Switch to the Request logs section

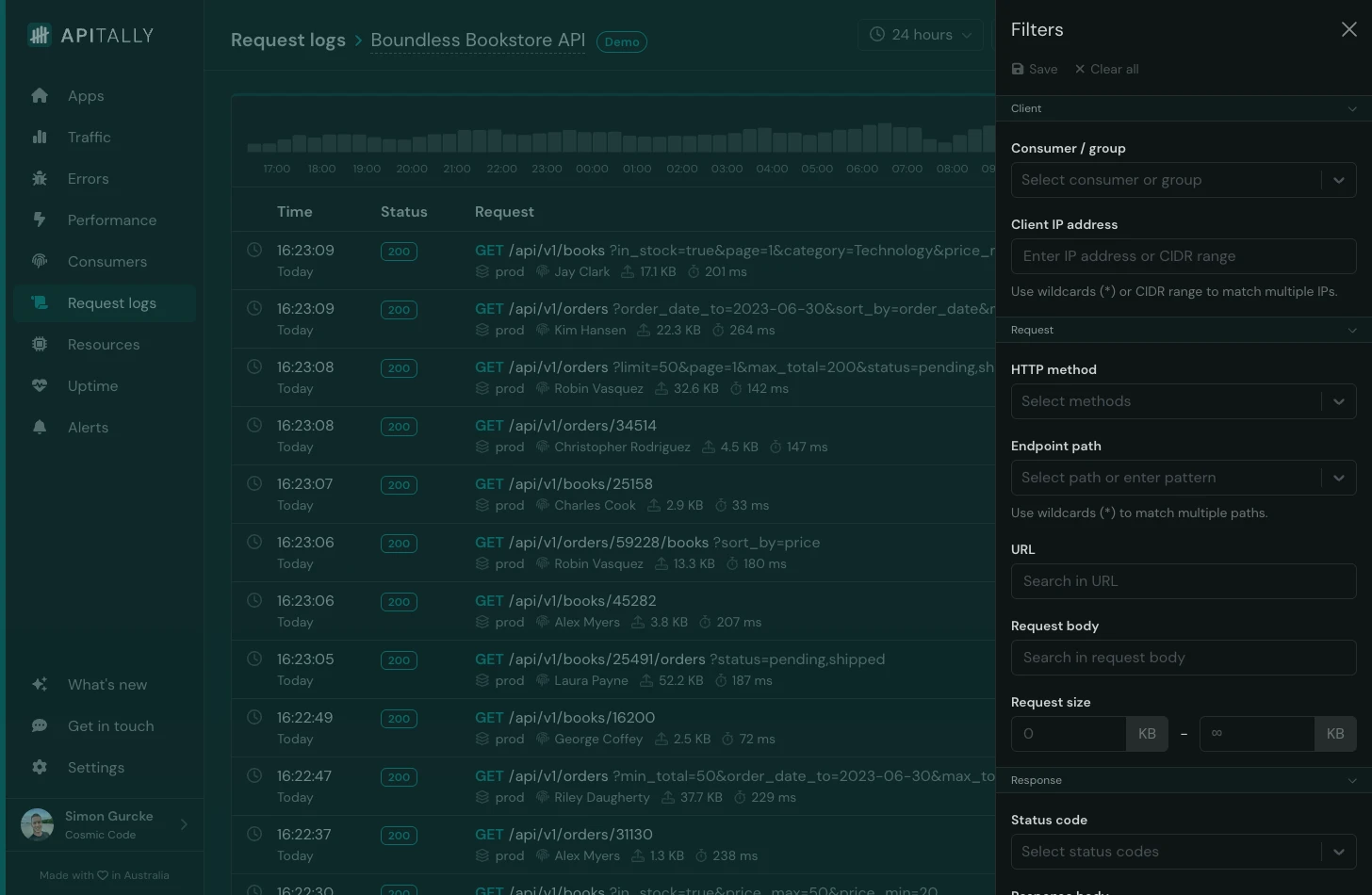(x=104, y=302)
